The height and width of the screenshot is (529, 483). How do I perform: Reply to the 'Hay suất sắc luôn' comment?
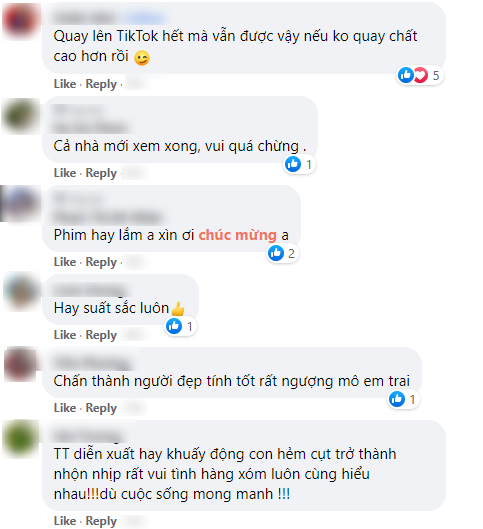pos(101,335)
